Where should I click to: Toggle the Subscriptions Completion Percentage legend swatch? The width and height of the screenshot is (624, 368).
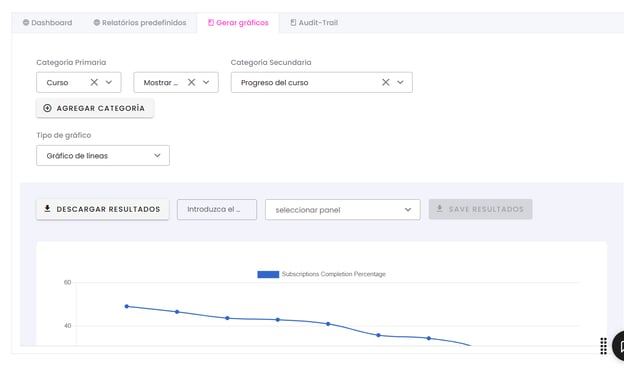tap(268, 274)
